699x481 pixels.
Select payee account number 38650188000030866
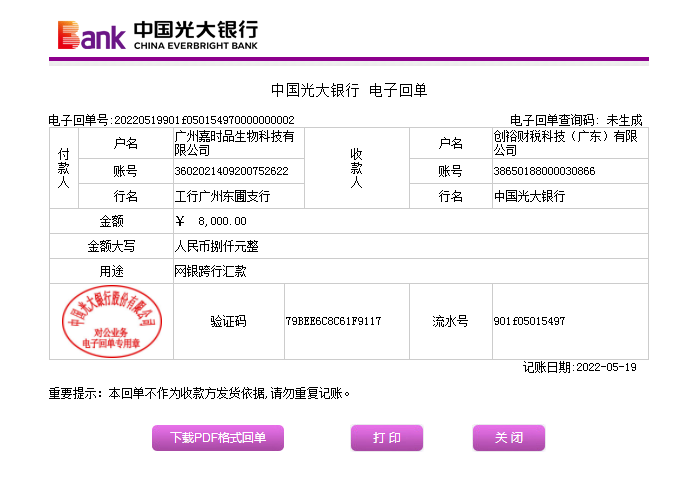point(544,171)
